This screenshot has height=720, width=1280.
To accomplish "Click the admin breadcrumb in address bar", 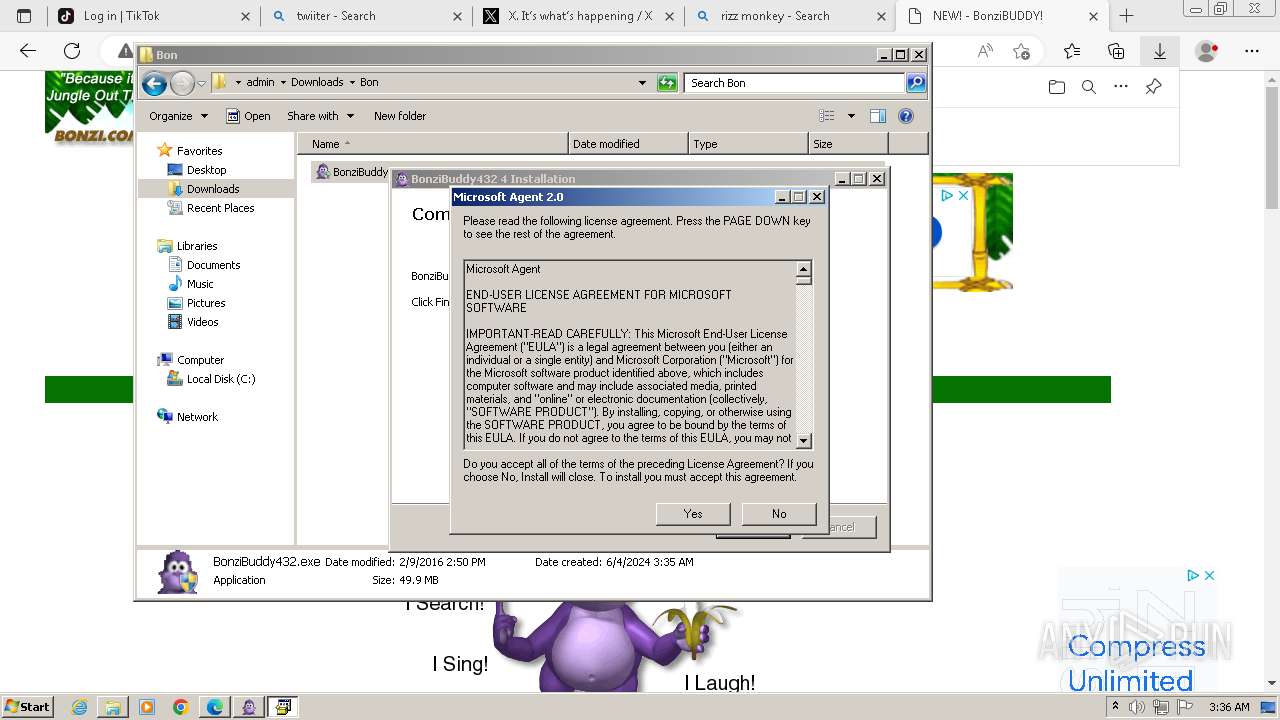I will click(260, 83).
